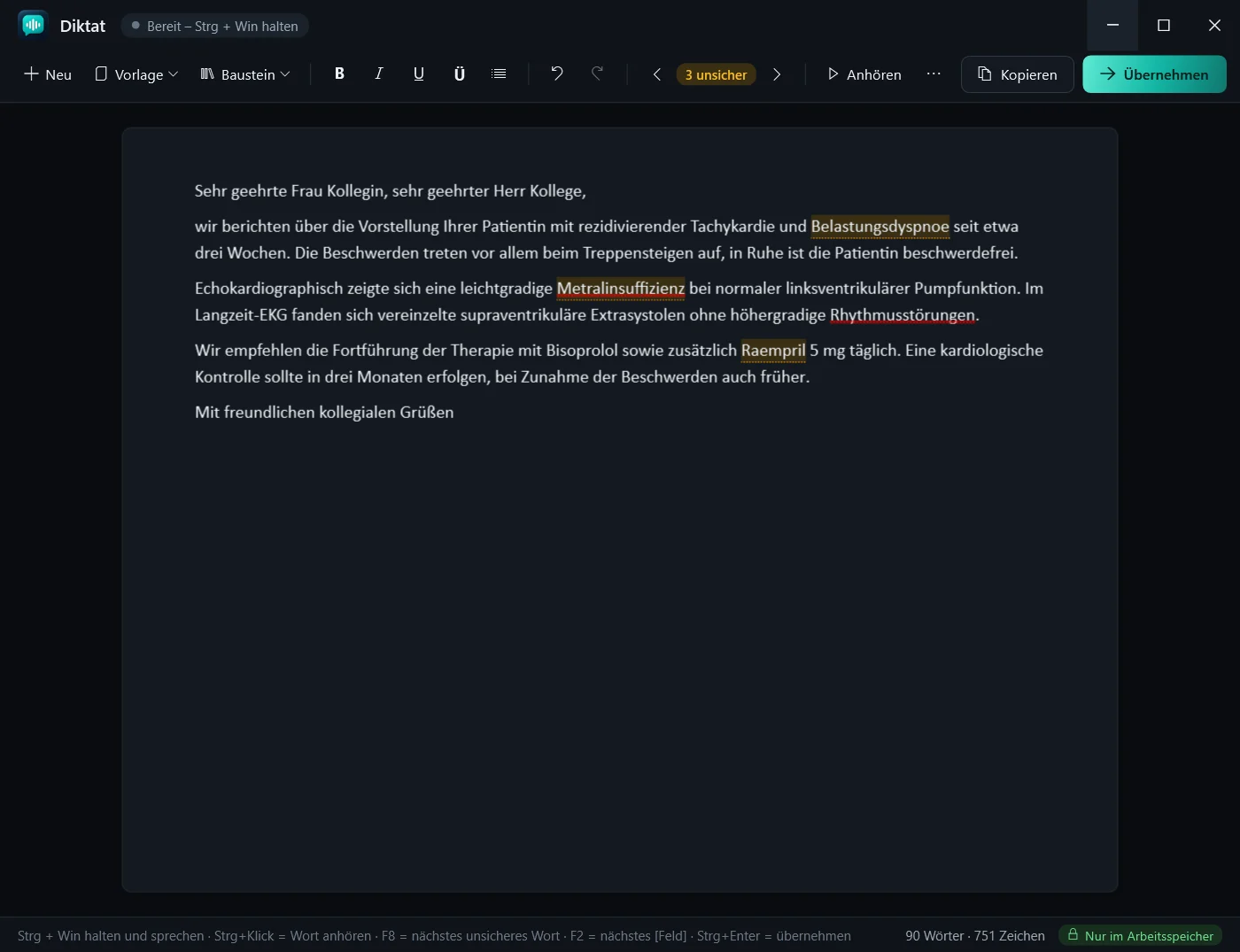1240x952 pixels.
Task: Create a new dictation with Neu
Action: (x=48, y=74)
